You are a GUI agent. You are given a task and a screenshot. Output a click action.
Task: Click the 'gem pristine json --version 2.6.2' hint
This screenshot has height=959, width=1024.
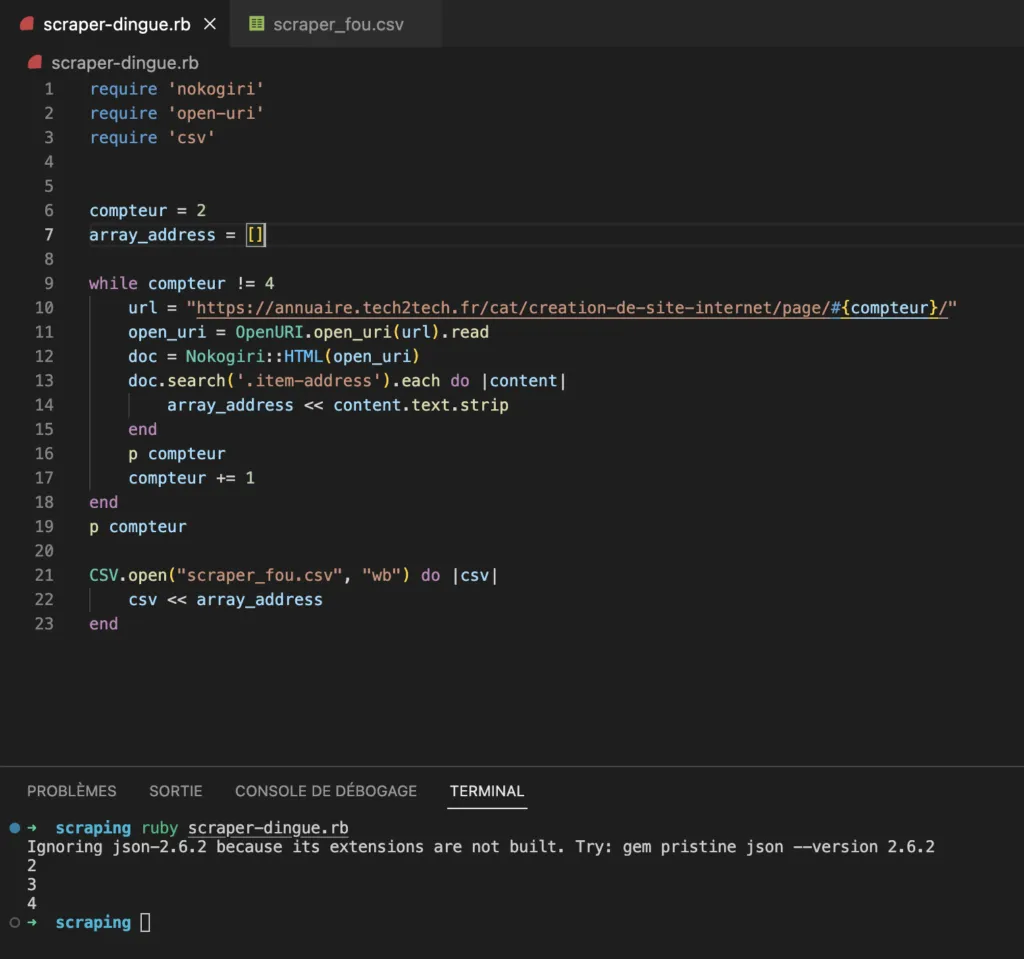pyautogui.click(x=778, y=847)
